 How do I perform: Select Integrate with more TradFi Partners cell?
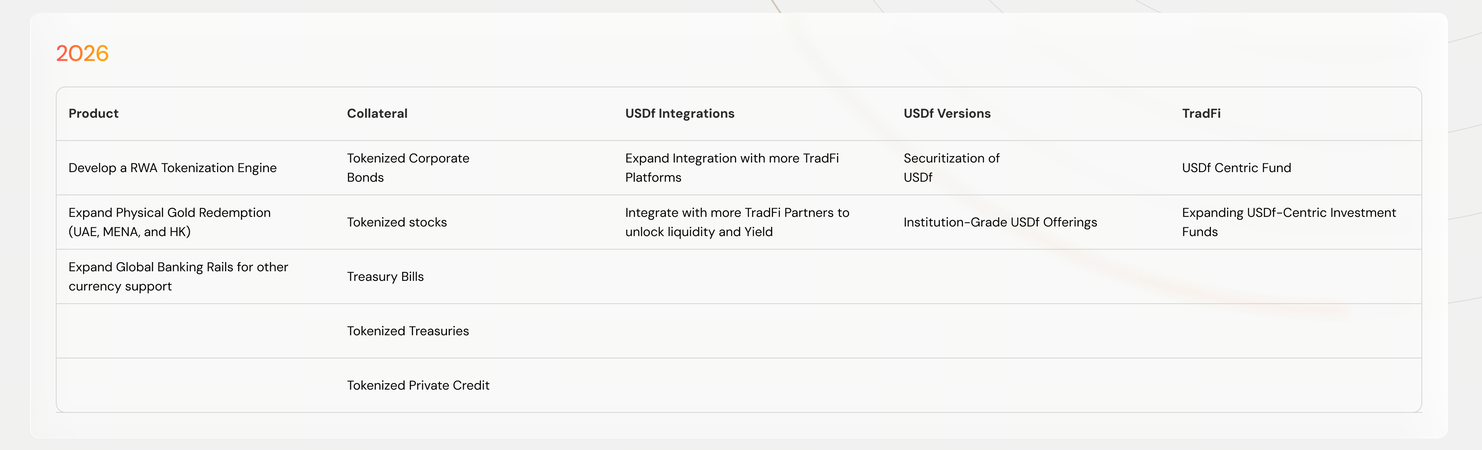[737, 222]
